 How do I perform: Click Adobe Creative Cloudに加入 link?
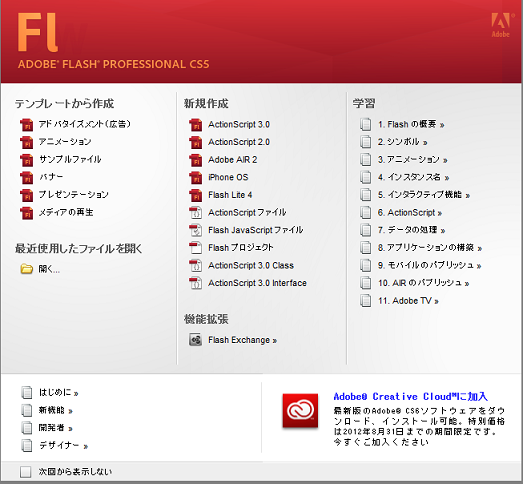410,397
